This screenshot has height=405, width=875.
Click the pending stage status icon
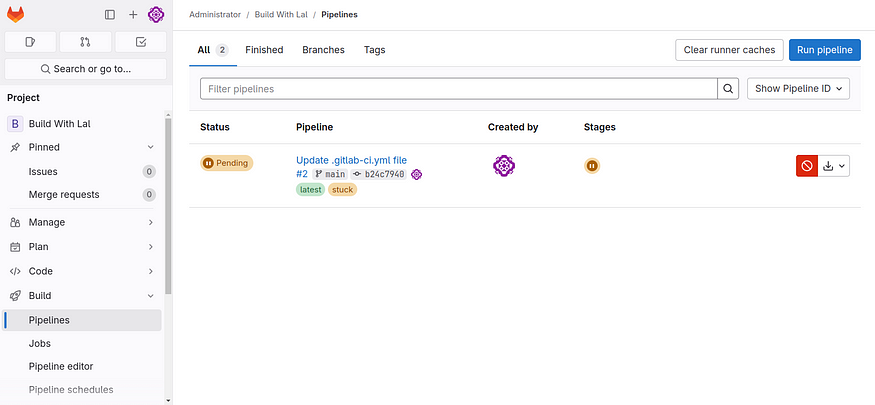(x=592, y=166)
